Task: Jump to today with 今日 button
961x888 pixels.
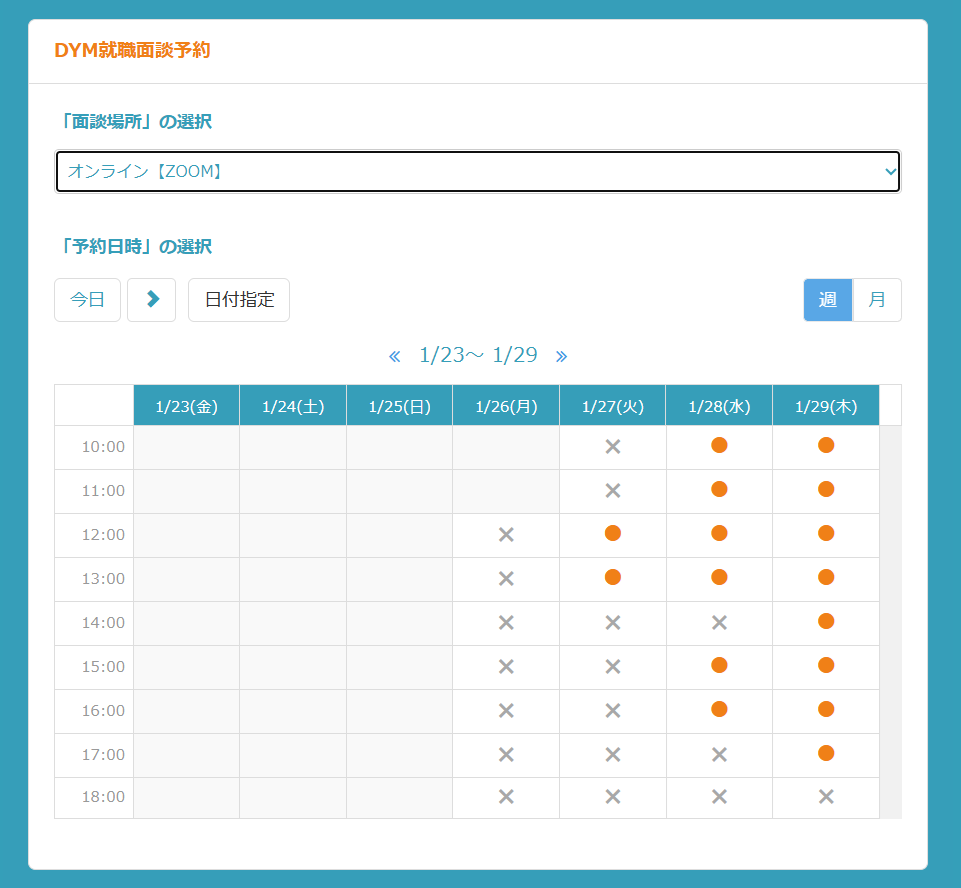Action: pyautogui.click(x=87, y=300)
